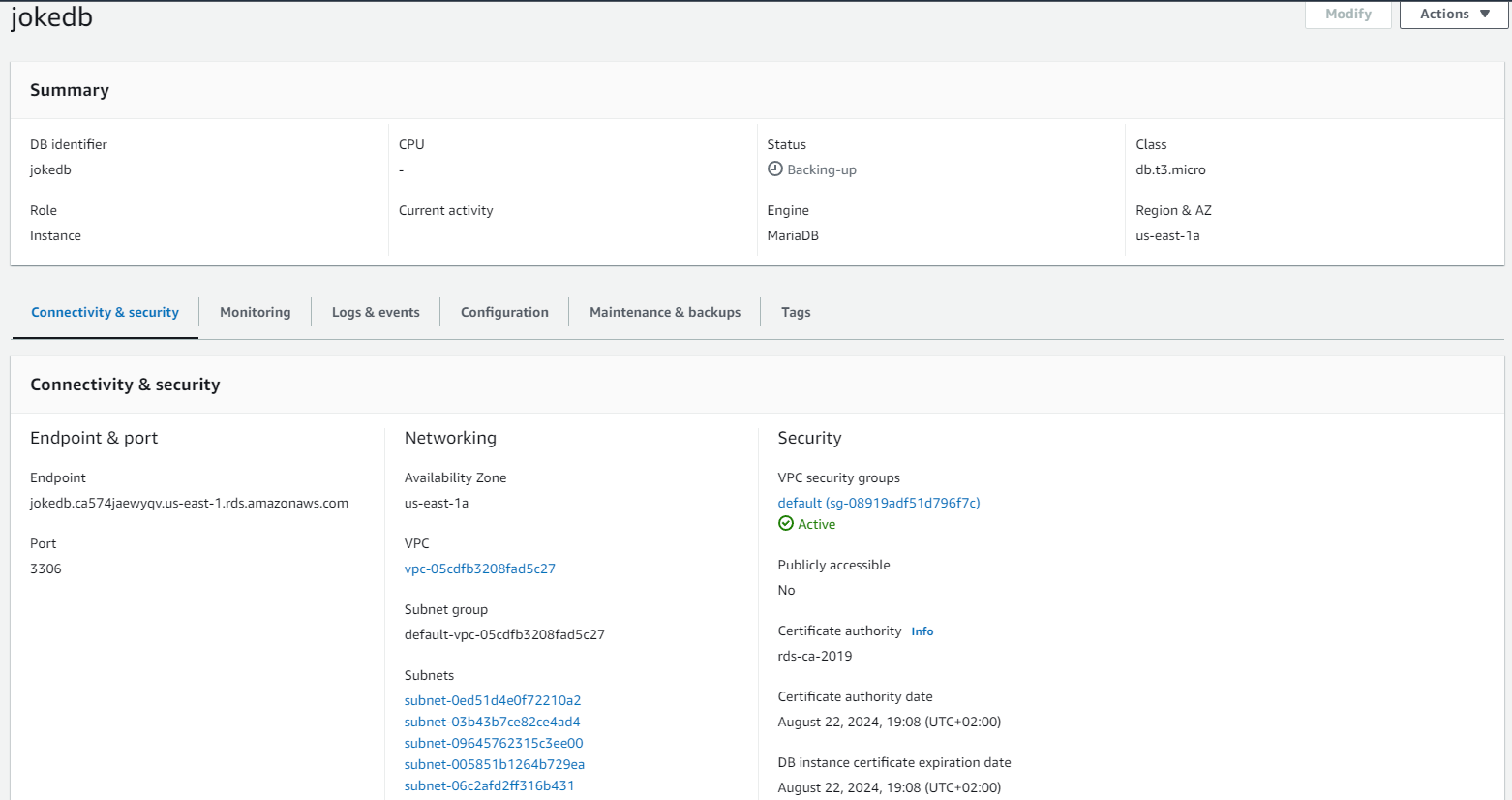This screenshot has width=1512, height=800.
Task: Switch to the Monitoring tab
Action: (255, 312)
